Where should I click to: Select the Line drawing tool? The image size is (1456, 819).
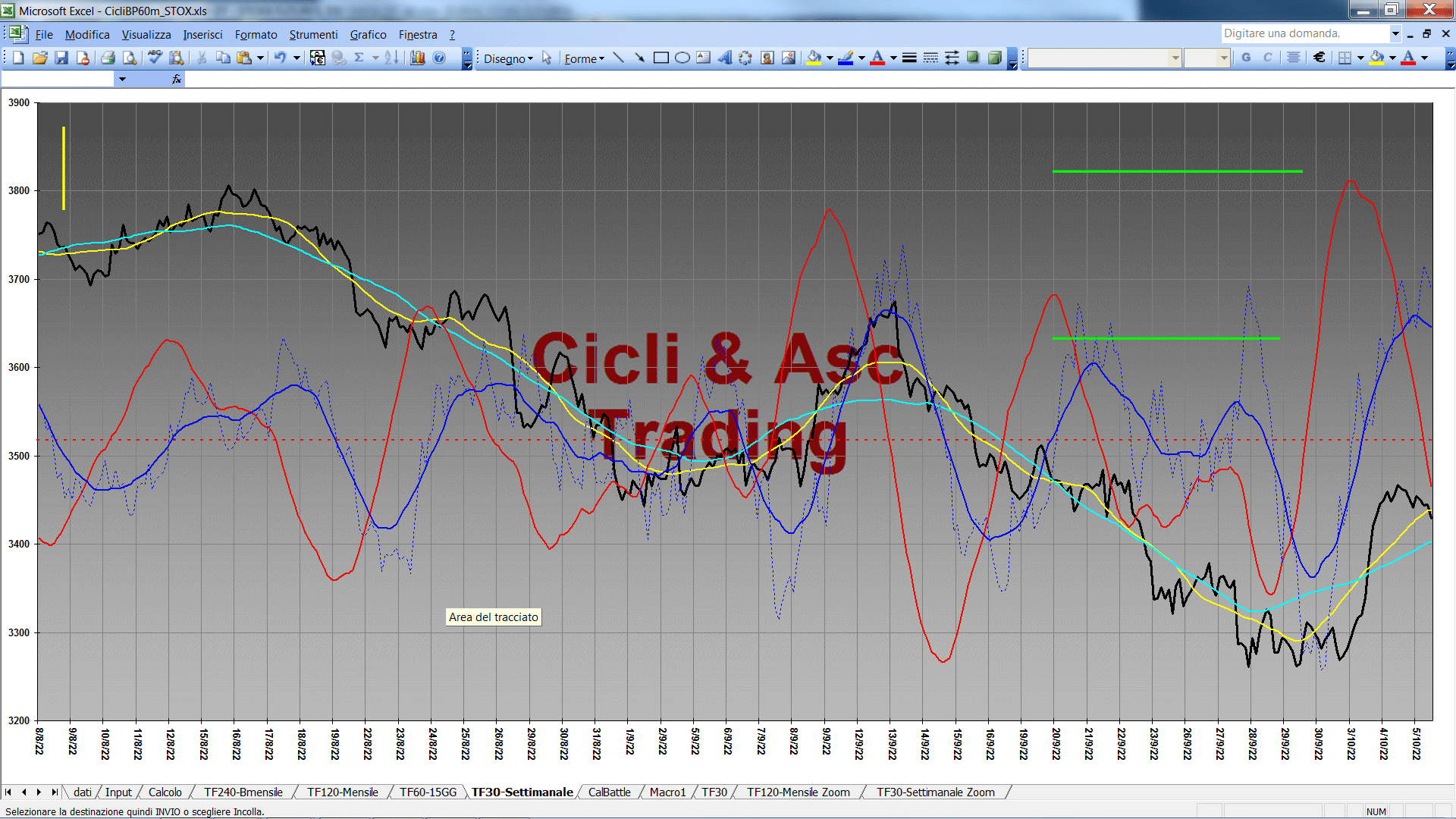coord(618,58)
